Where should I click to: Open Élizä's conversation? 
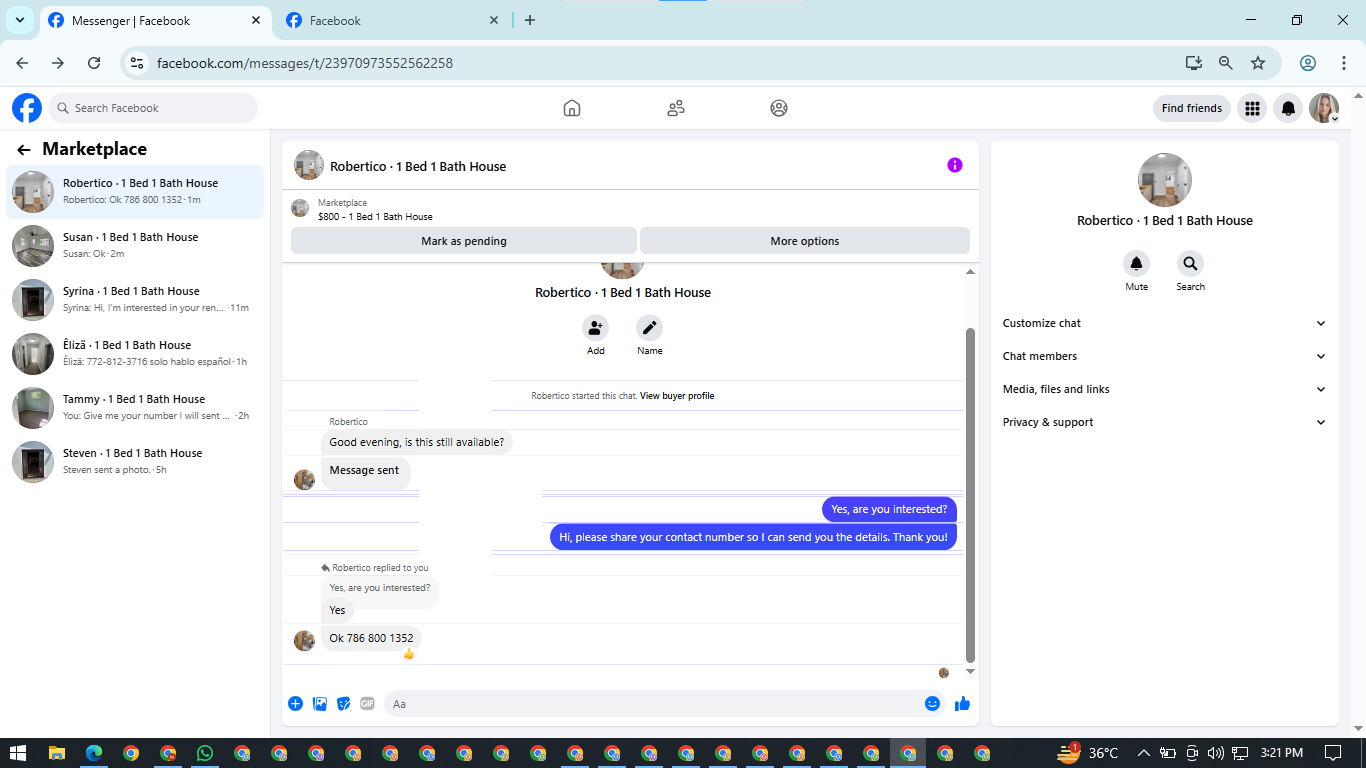coord(135,353)
